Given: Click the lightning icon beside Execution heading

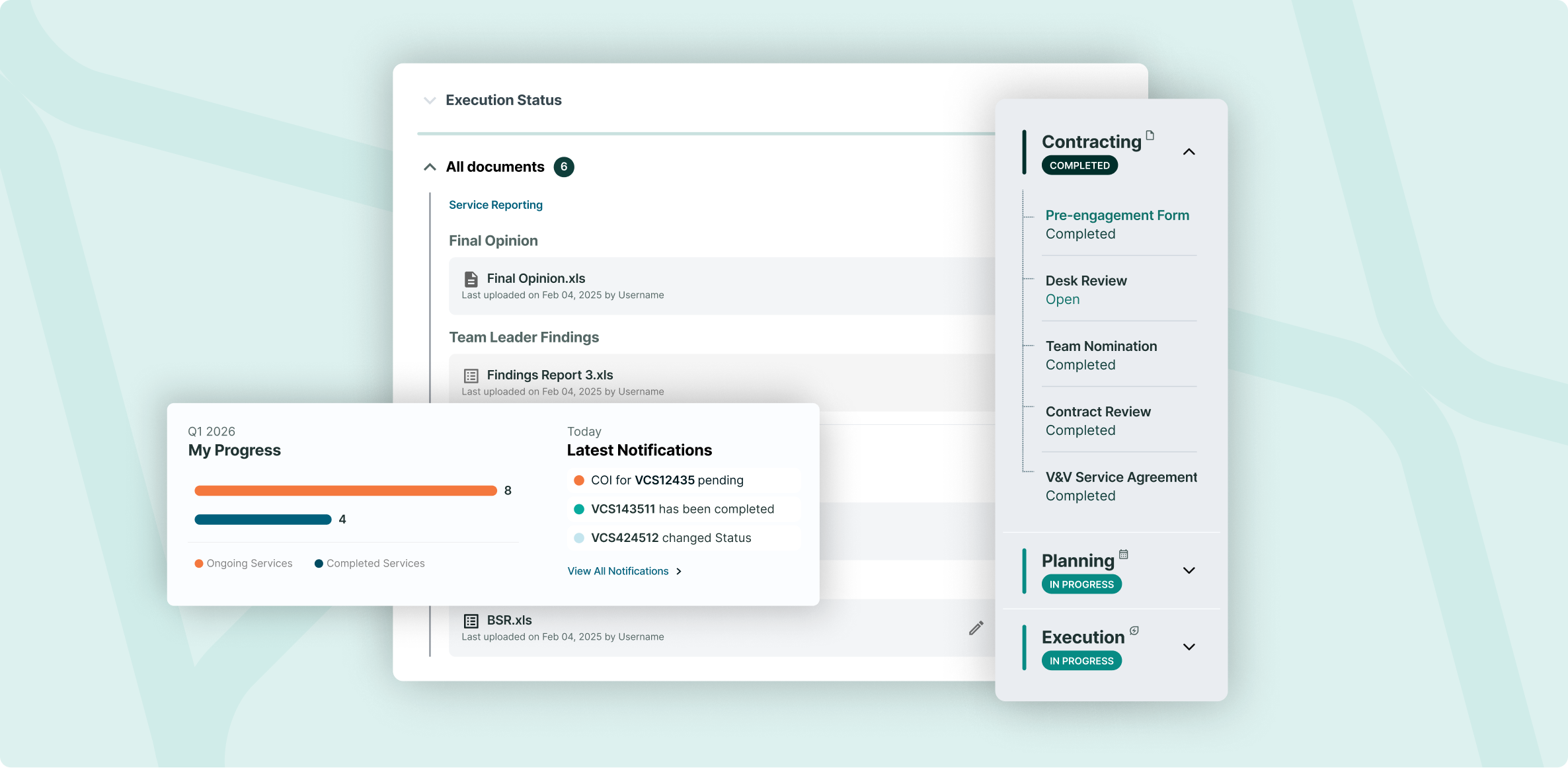Looking at the screenshot, I should [x=1134, y=631].
